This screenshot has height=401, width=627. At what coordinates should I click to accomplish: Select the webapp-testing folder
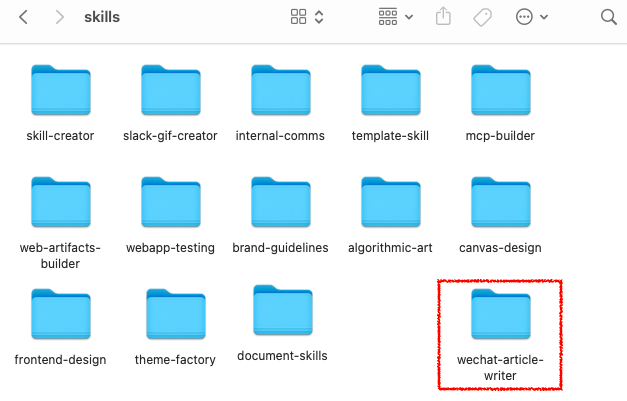[170, 203]
